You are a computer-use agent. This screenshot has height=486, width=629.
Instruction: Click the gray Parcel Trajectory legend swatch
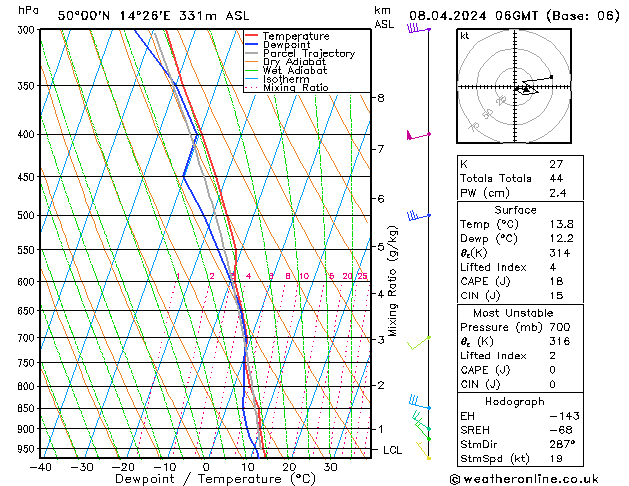(x=252, y=53)
